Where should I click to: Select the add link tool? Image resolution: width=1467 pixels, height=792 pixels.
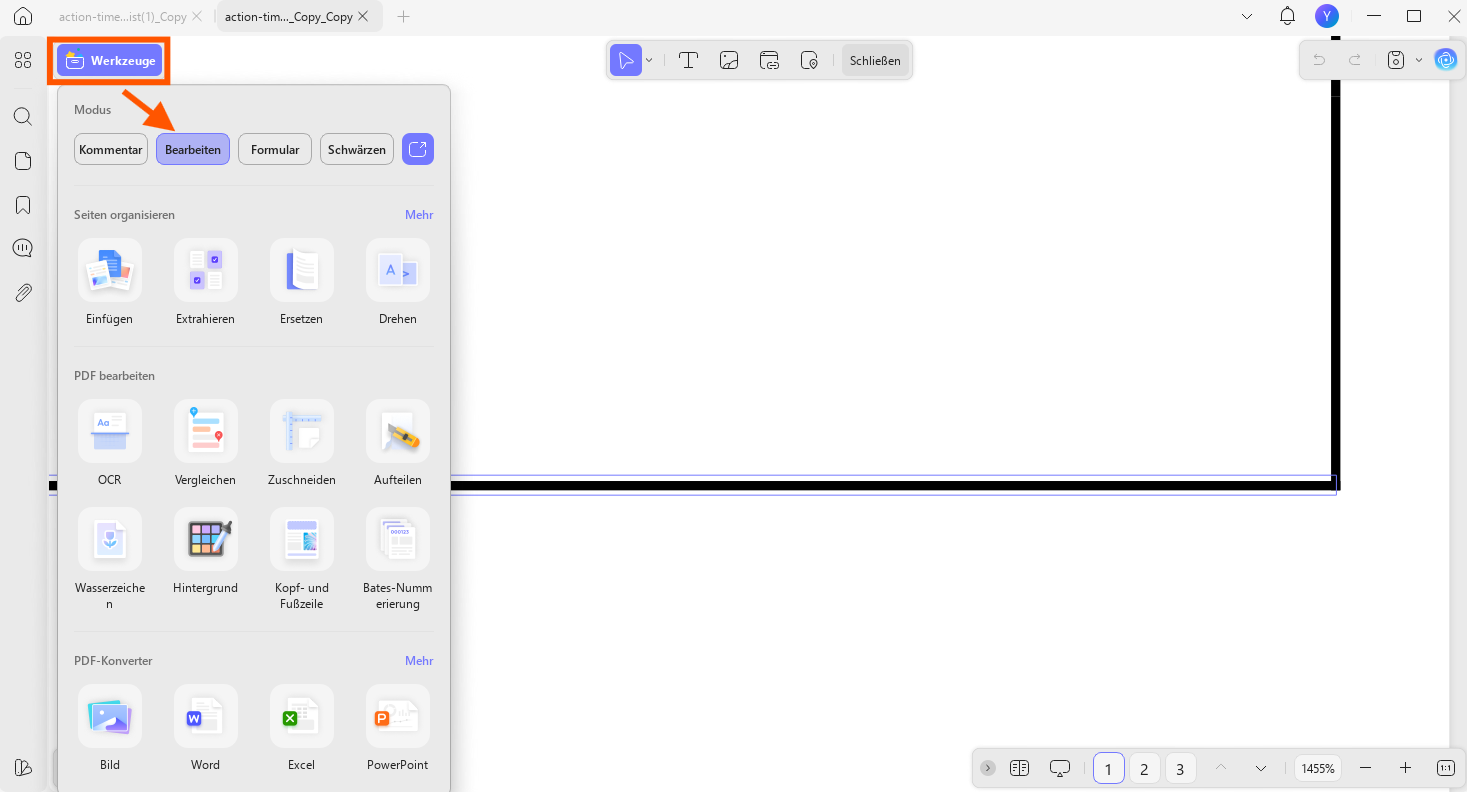770,60
